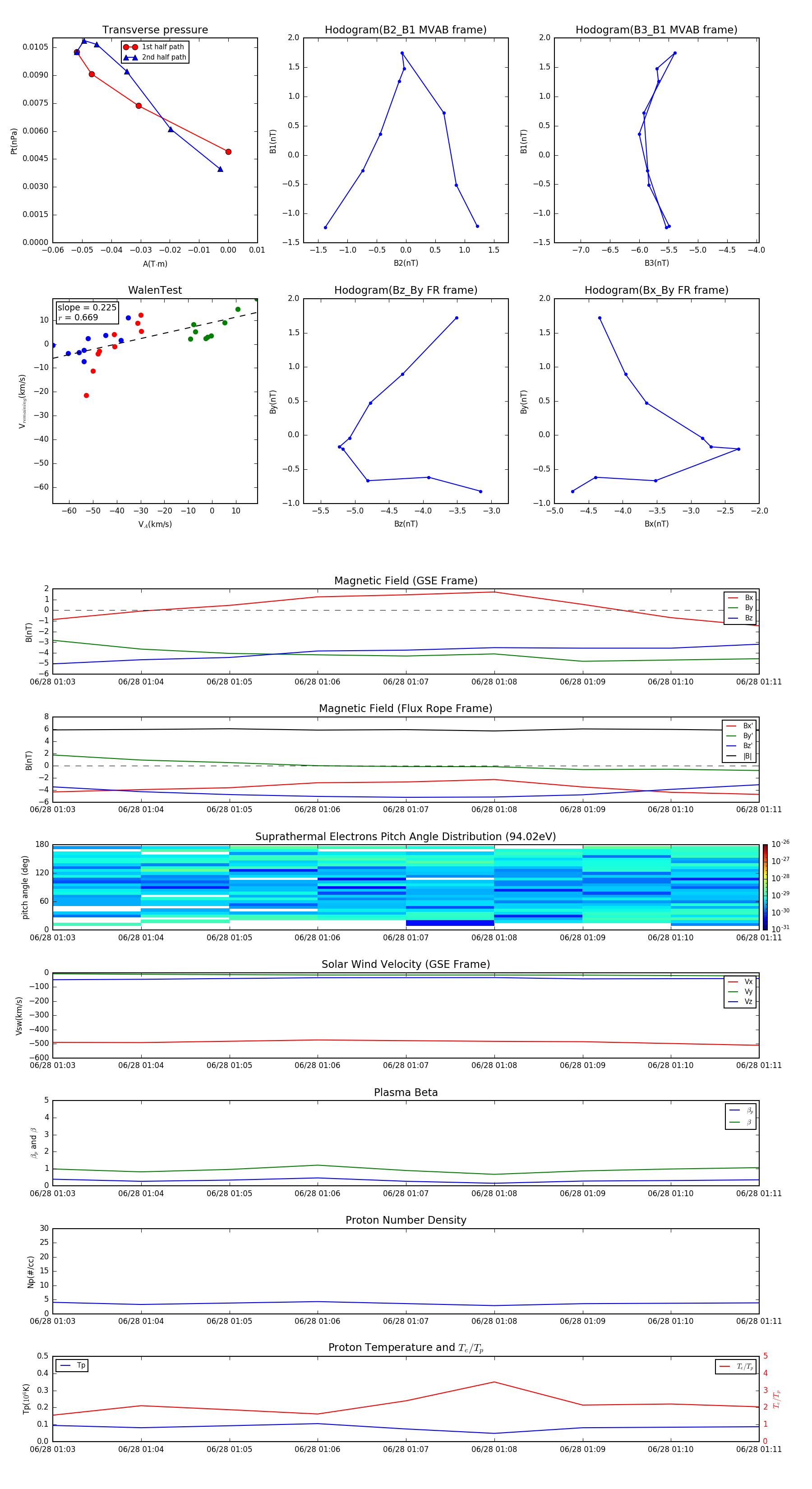Click the "Tp(10^6K)" y-axis label
The height and width of the screenshot is (1489, 812).
point(26,1399)
